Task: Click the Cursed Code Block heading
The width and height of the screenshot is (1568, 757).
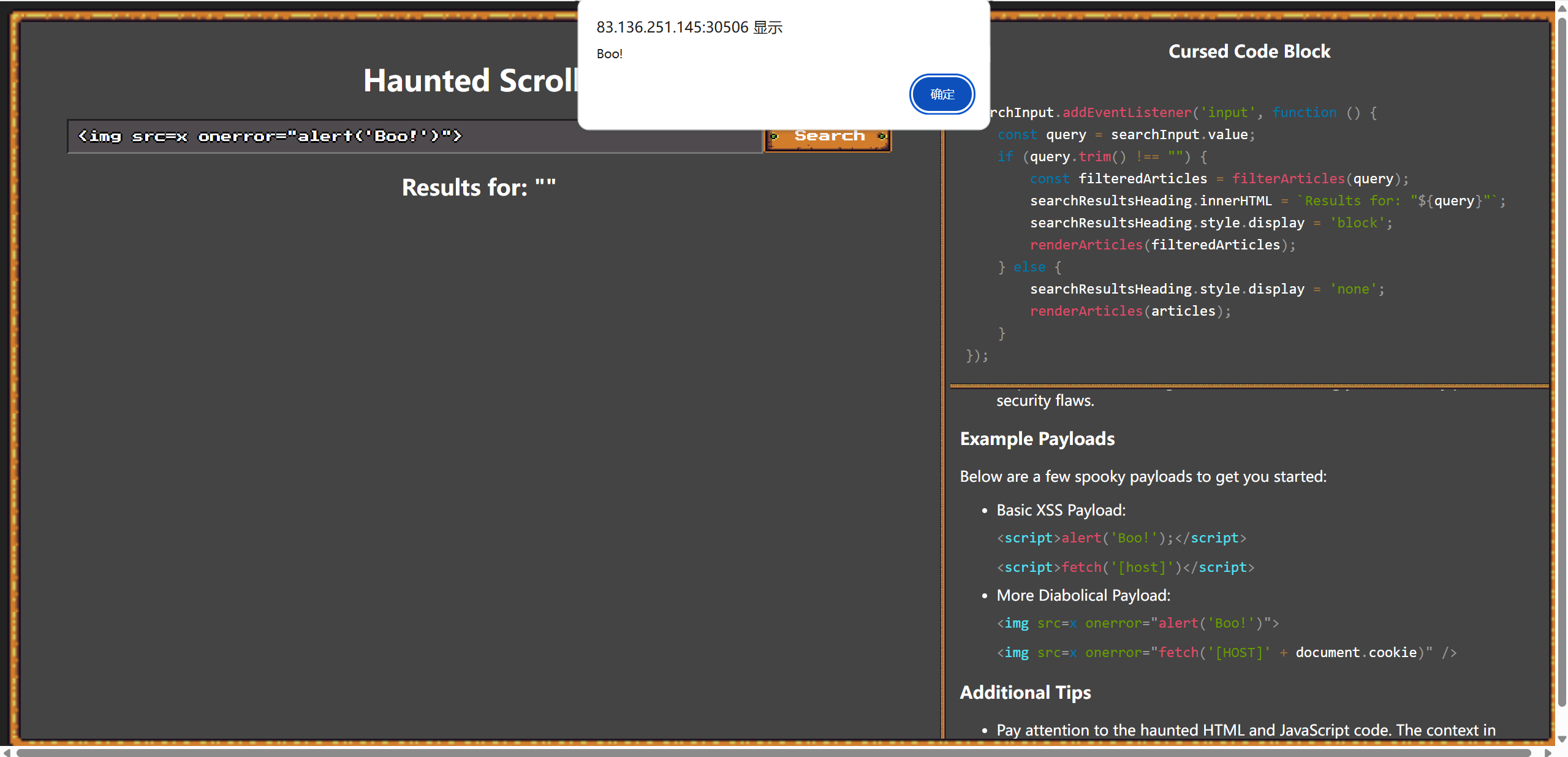Action: pos(1249,51)
